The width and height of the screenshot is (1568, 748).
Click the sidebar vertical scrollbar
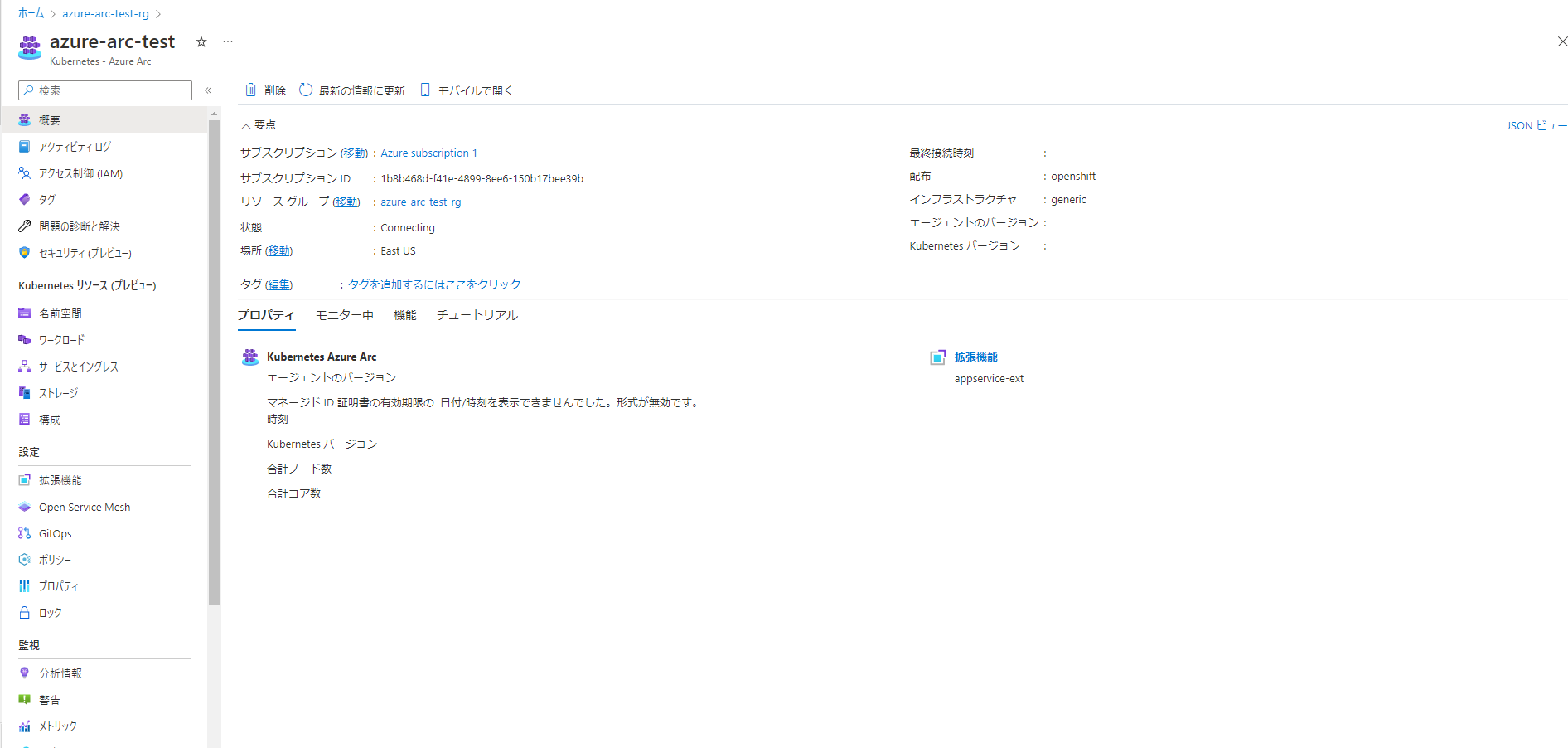tap(215, 363)
